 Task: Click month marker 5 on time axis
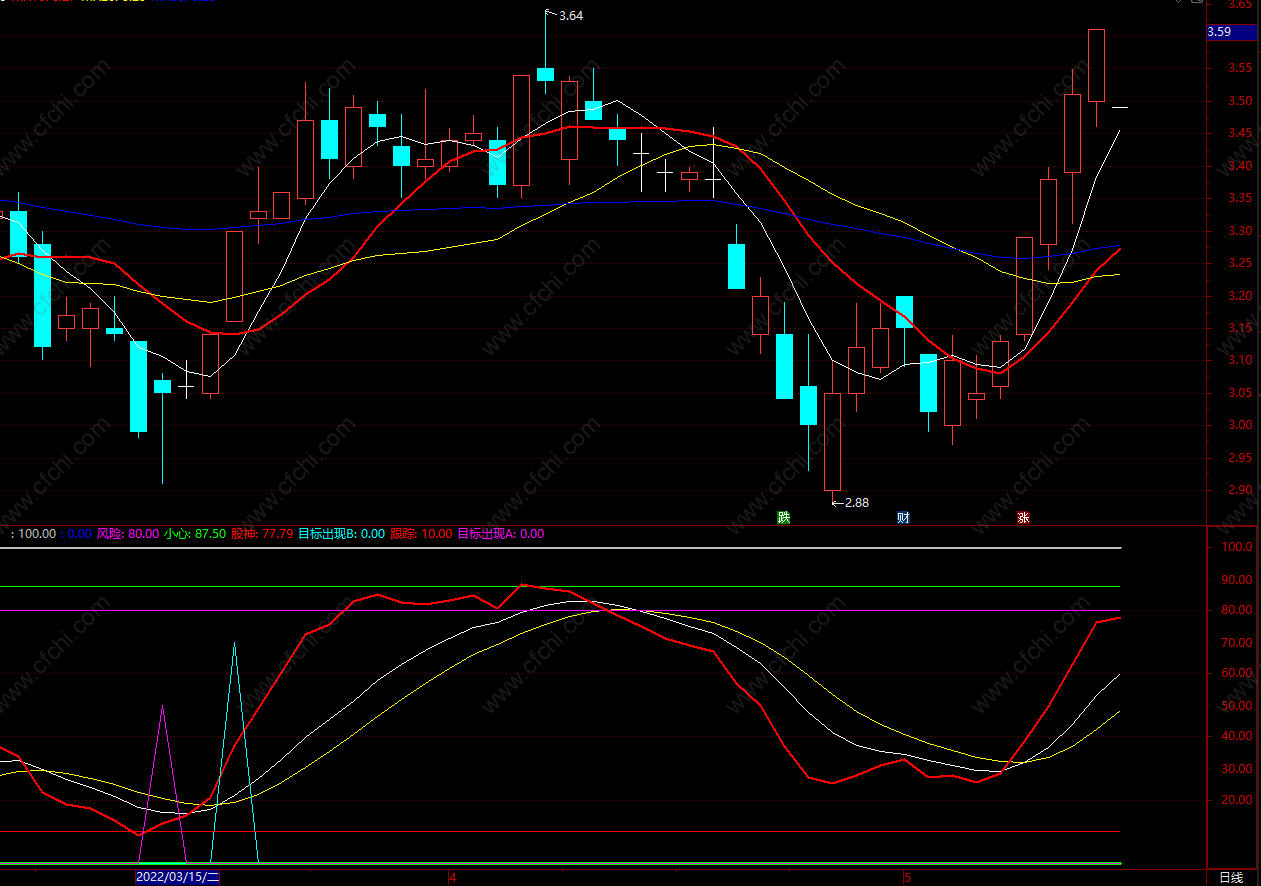908,877
